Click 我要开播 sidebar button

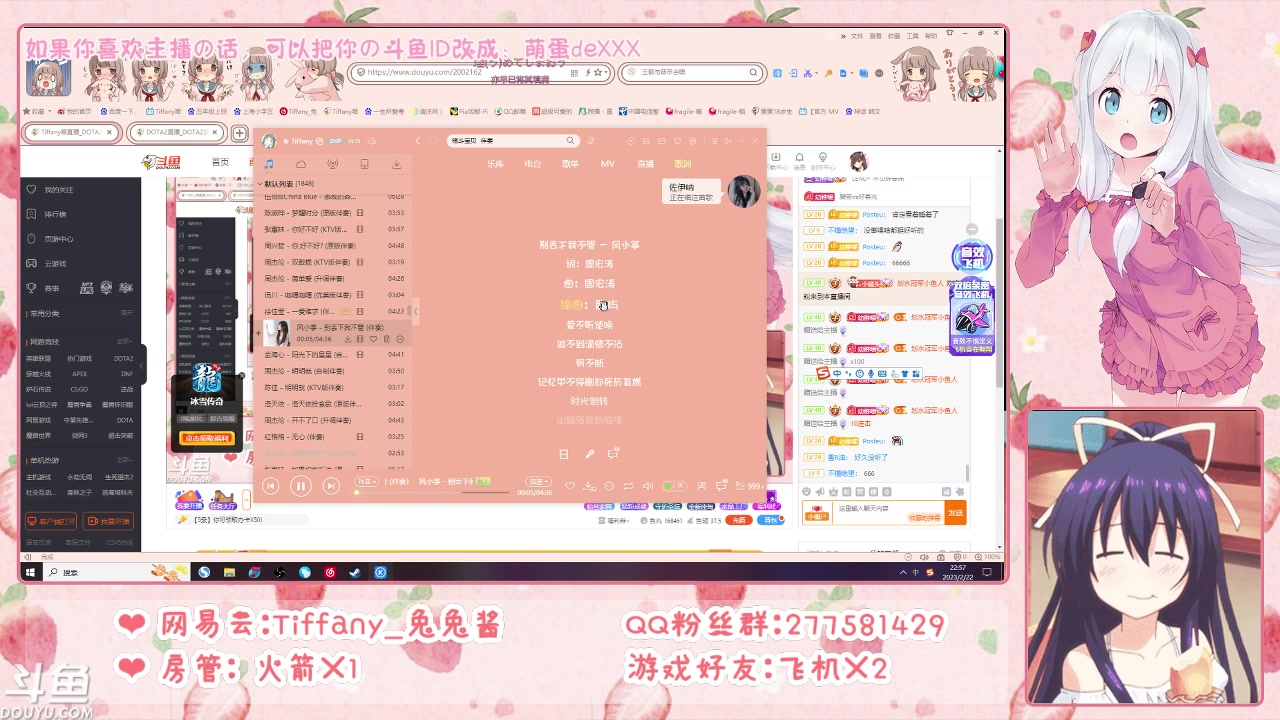pyautogui.click(x=108, y=521)
